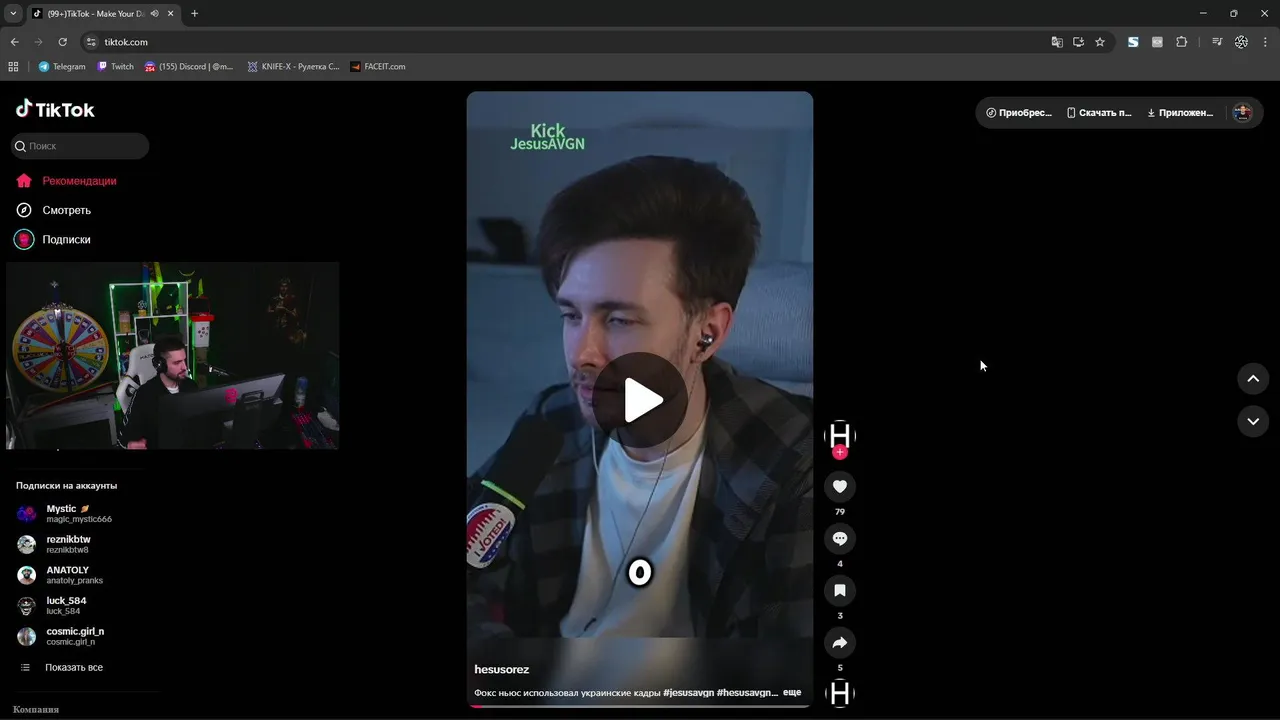This screenshot has height=720, width=1280.
Task: Open the hesusorez username link
Action: click(x=502, y=669)
